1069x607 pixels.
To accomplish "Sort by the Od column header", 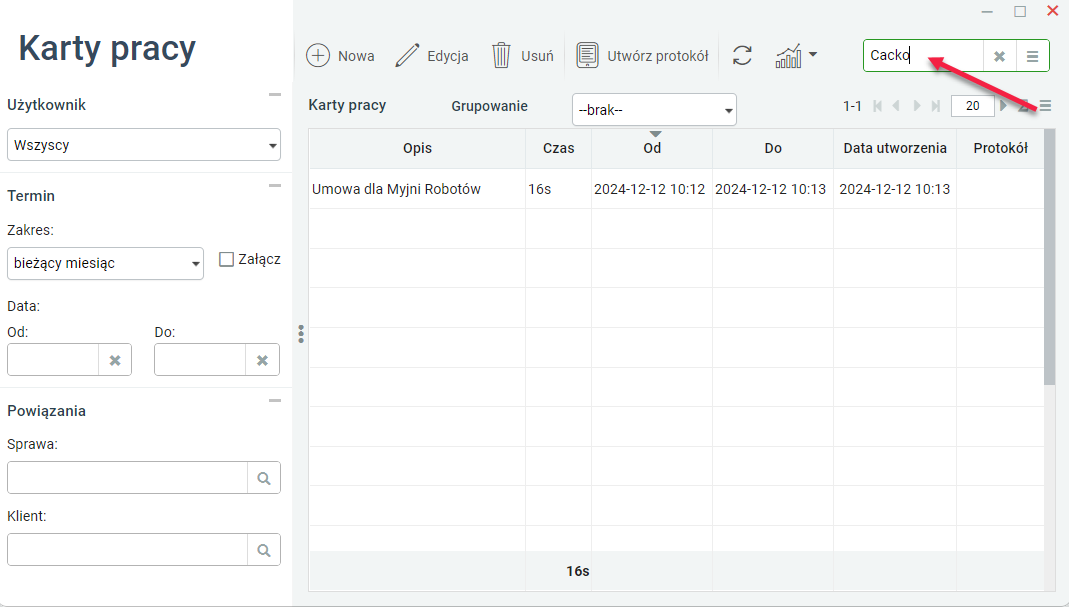I will 652,148.
